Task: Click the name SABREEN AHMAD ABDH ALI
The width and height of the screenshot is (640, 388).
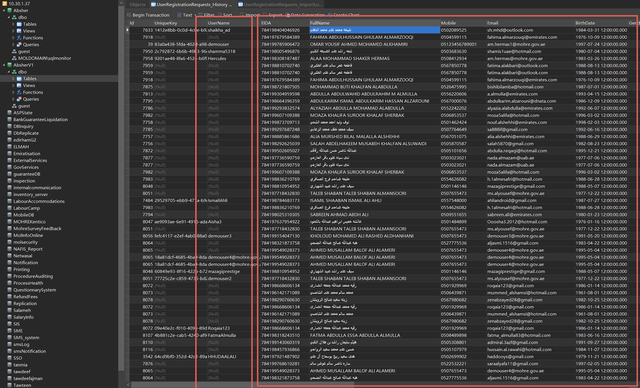Action: click(x=339, y=215)
